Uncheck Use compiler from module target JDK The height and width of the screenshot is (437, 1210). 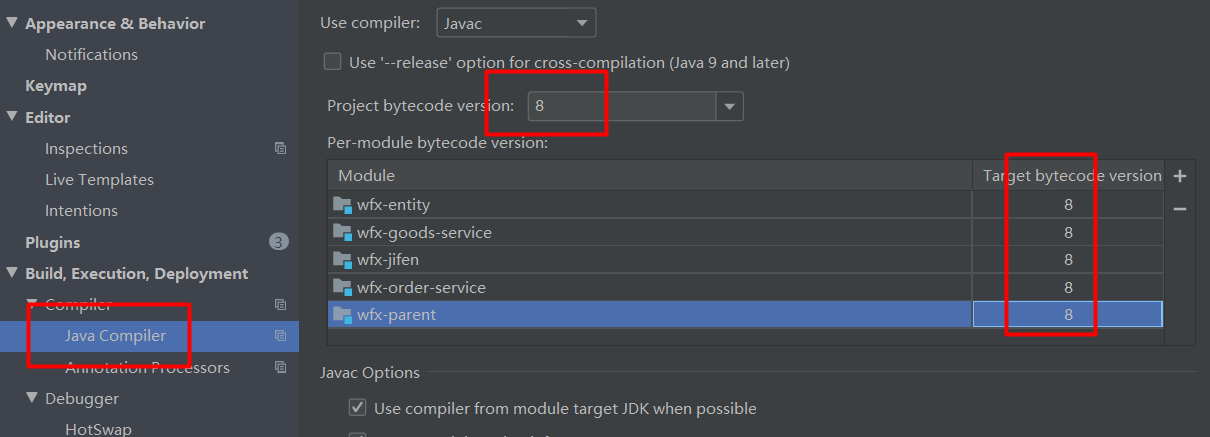[x=356, y=408]
